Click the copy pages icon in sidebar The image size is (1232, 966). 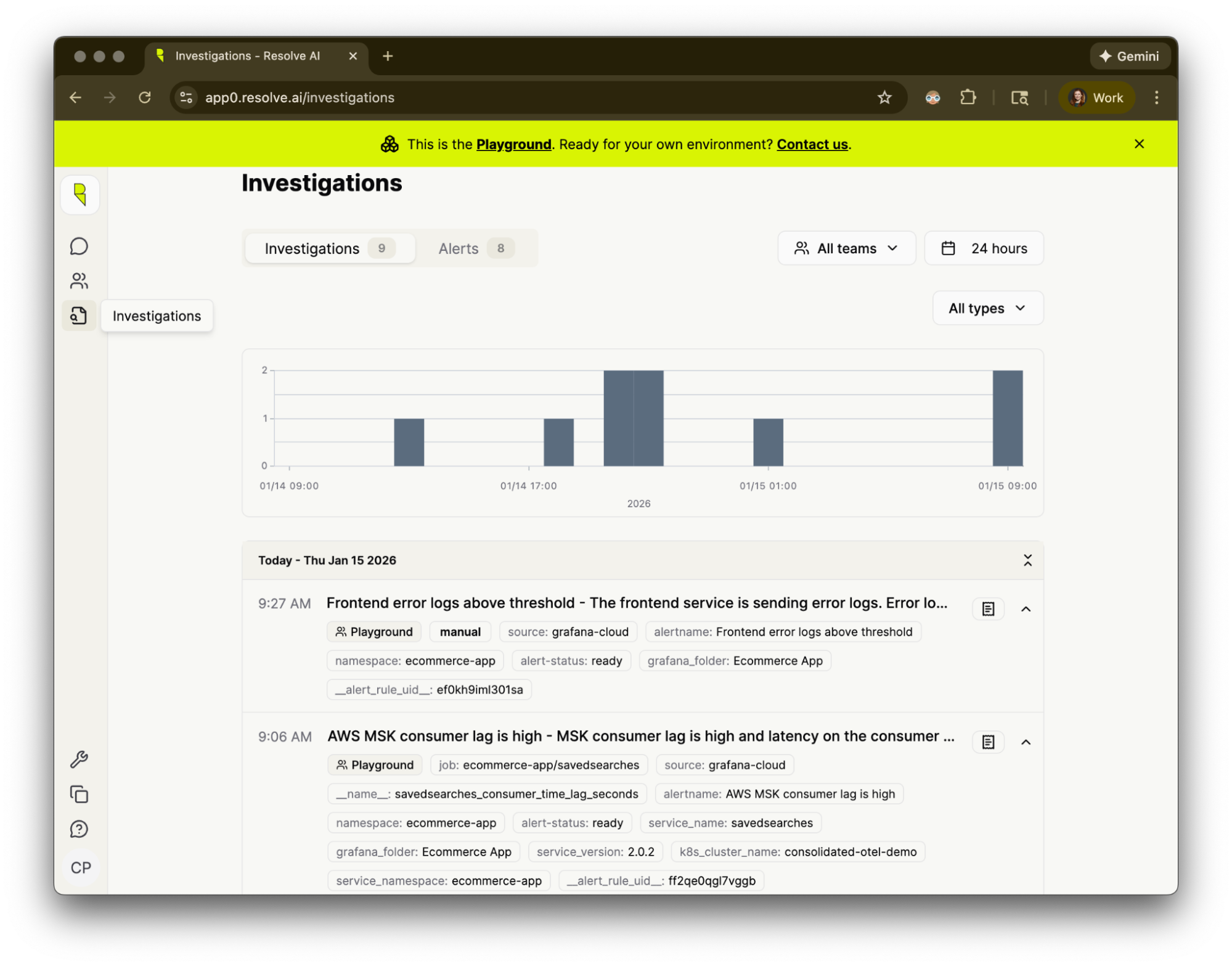(80, 794)
